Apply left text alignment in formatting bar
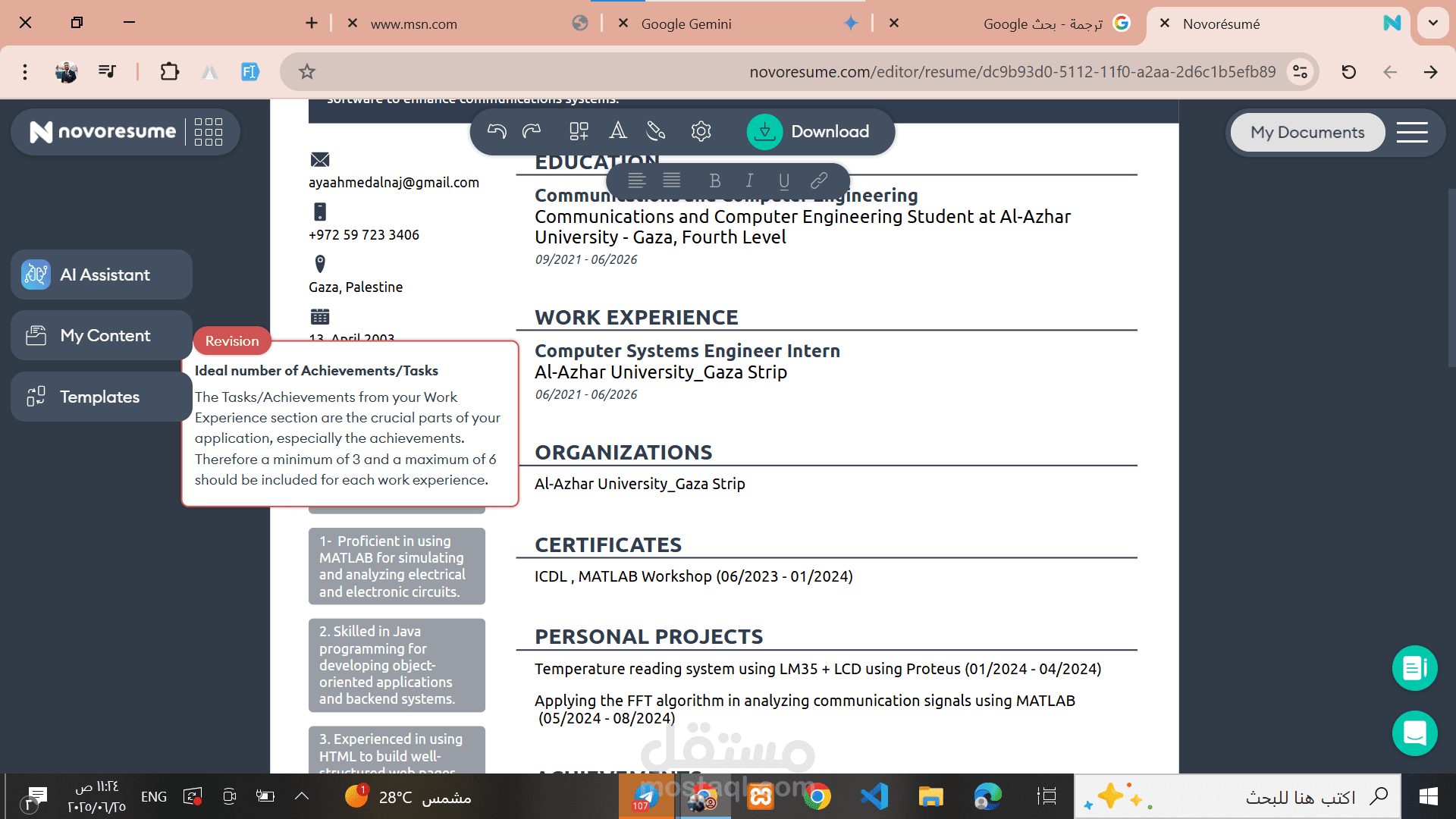 tap(637, 180)
